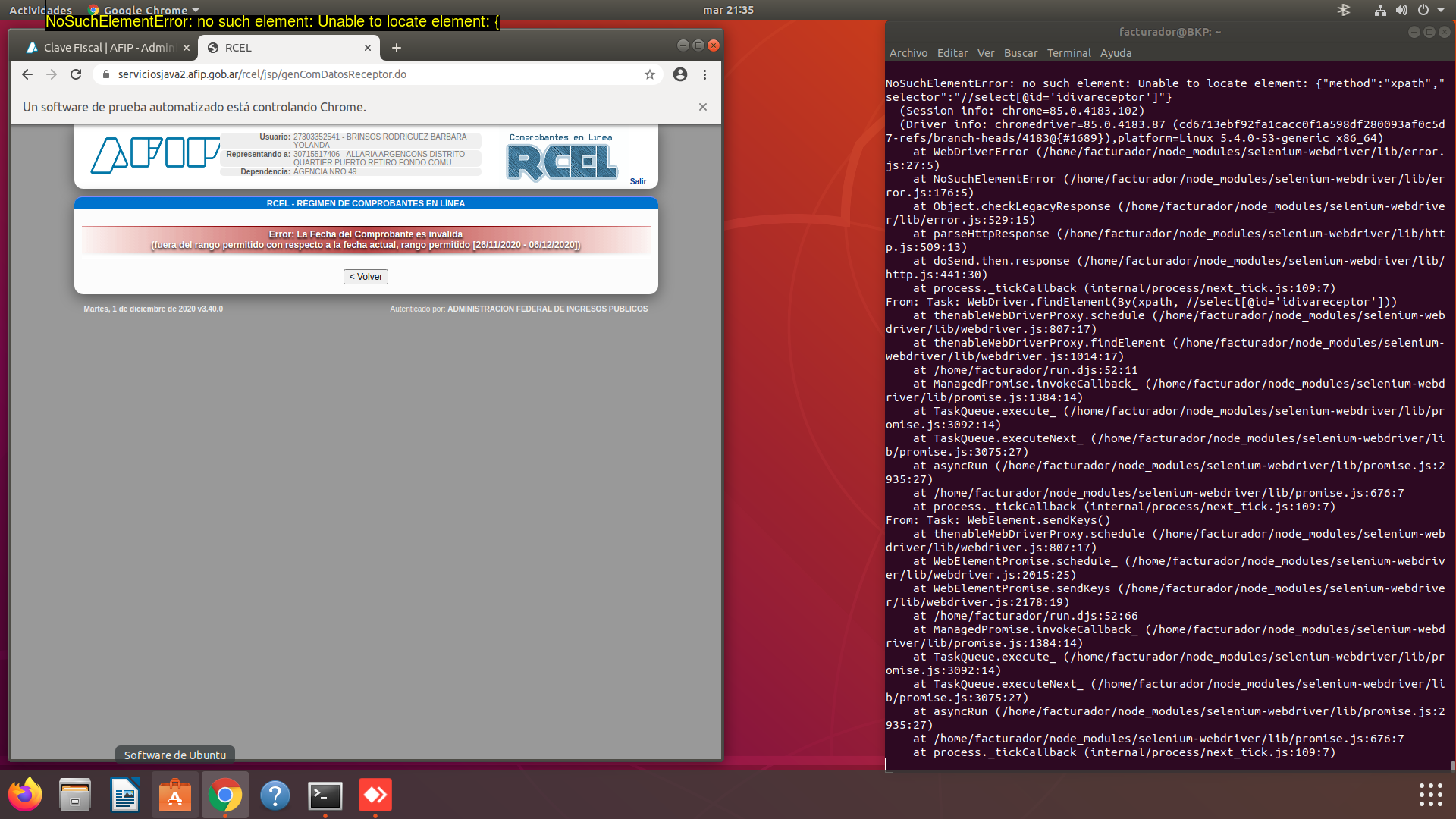Click footer text ADMINISTRACION FEDERAL DE INGRESOS PUBLICOS
This screenshot has width=1456, height=819.
548,309
